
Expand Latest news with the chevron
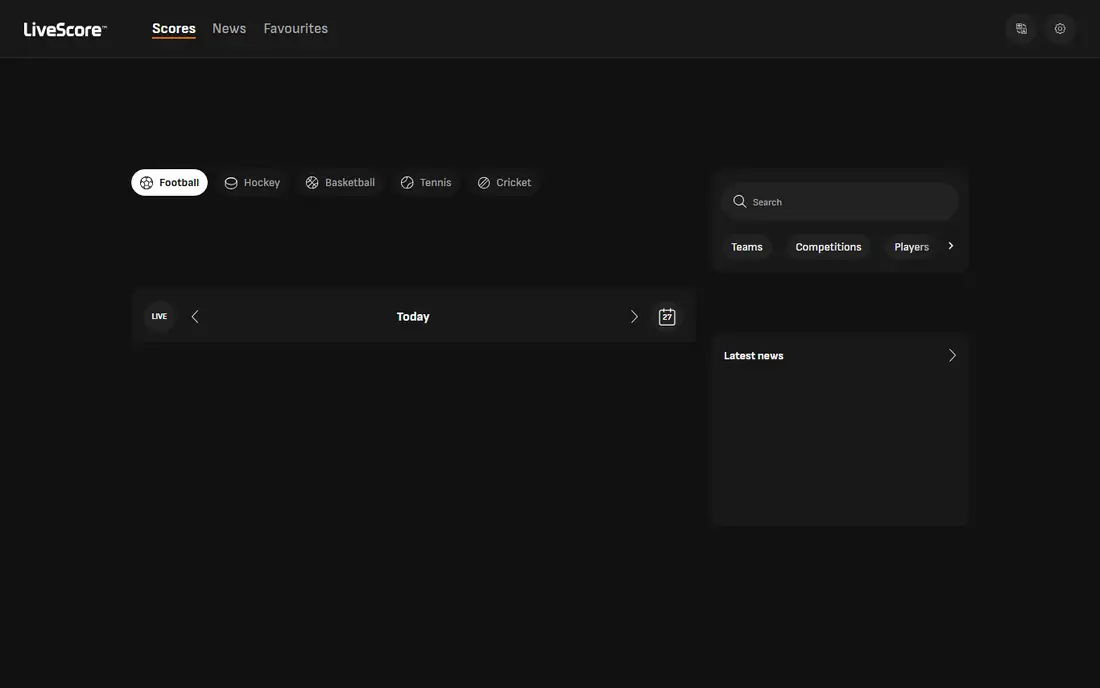click(952, 356)
